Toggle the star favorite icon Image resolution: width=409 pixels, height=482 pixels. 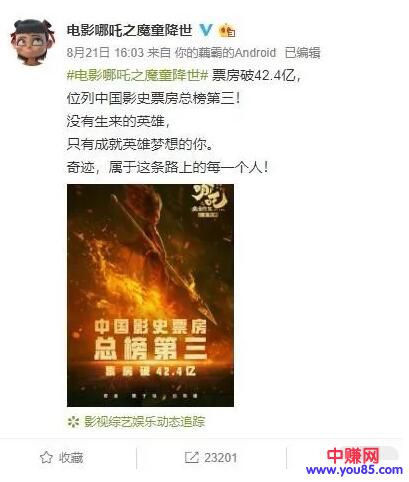click(46, 458)
